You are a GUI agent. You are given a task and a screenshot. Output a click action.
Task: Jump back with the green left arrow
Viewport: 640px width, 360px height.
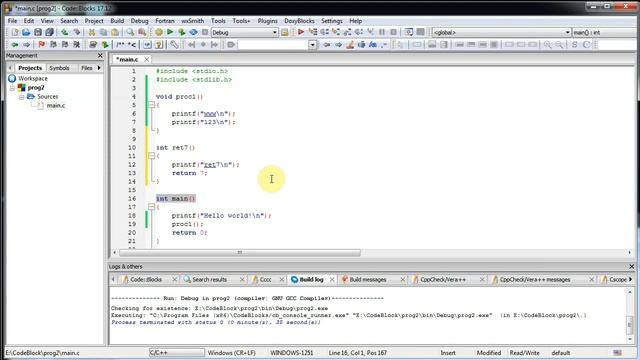[x=15, y=44]
